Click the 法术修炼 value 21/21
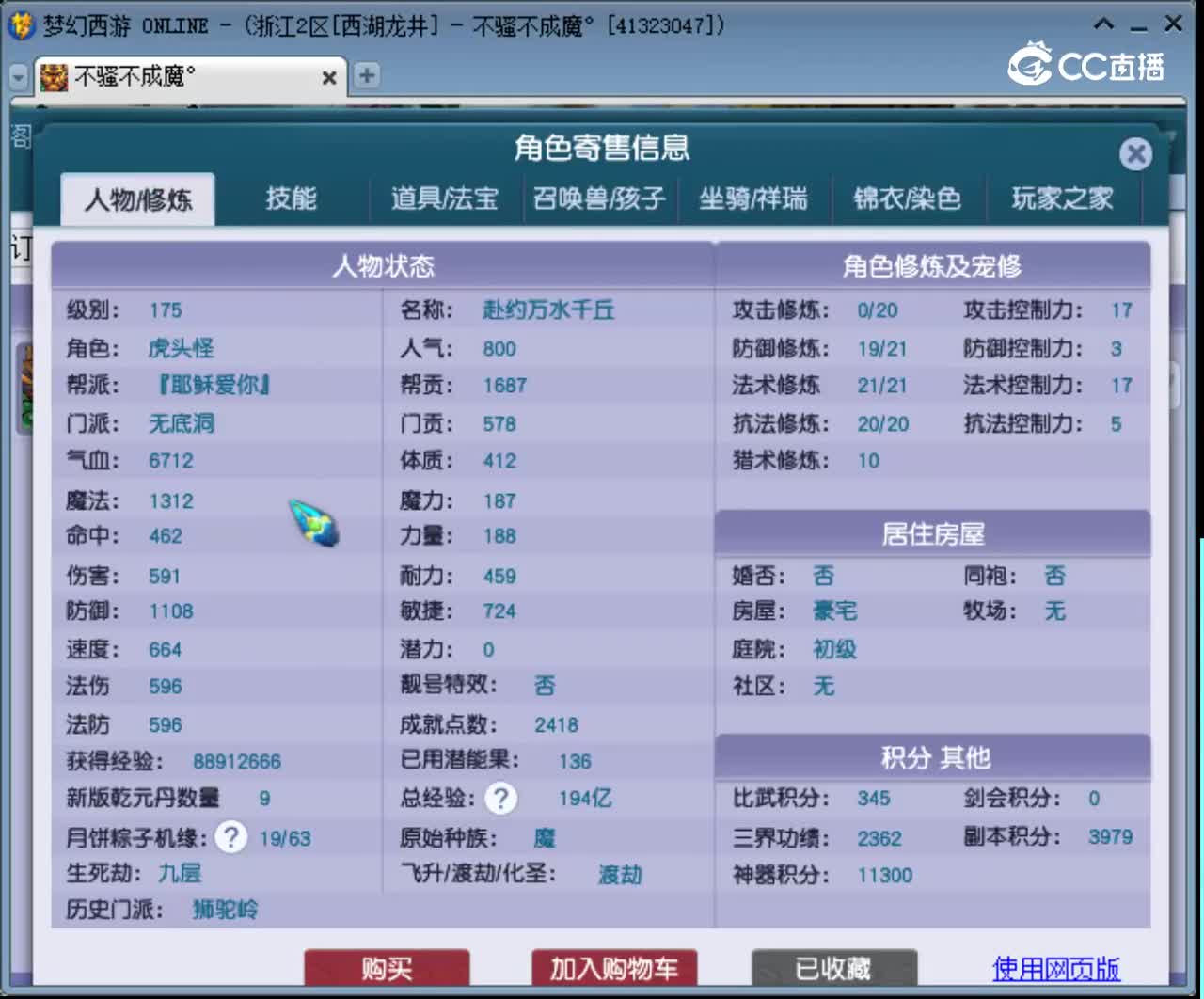The height and width of the screenshot is (999, 1204). point(882,386)
